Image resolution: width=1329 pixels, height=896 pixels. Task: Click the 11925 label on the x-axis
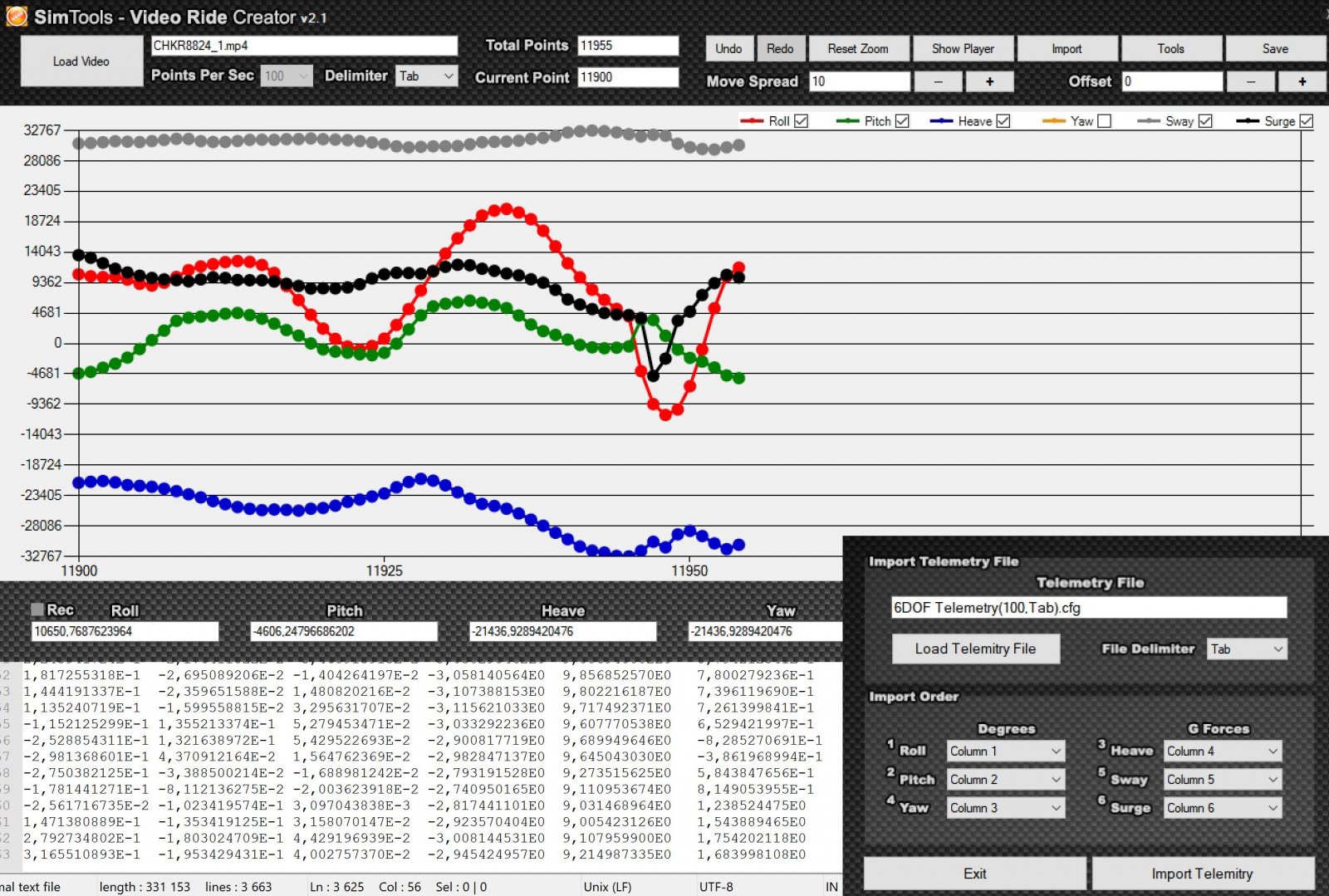384,570
